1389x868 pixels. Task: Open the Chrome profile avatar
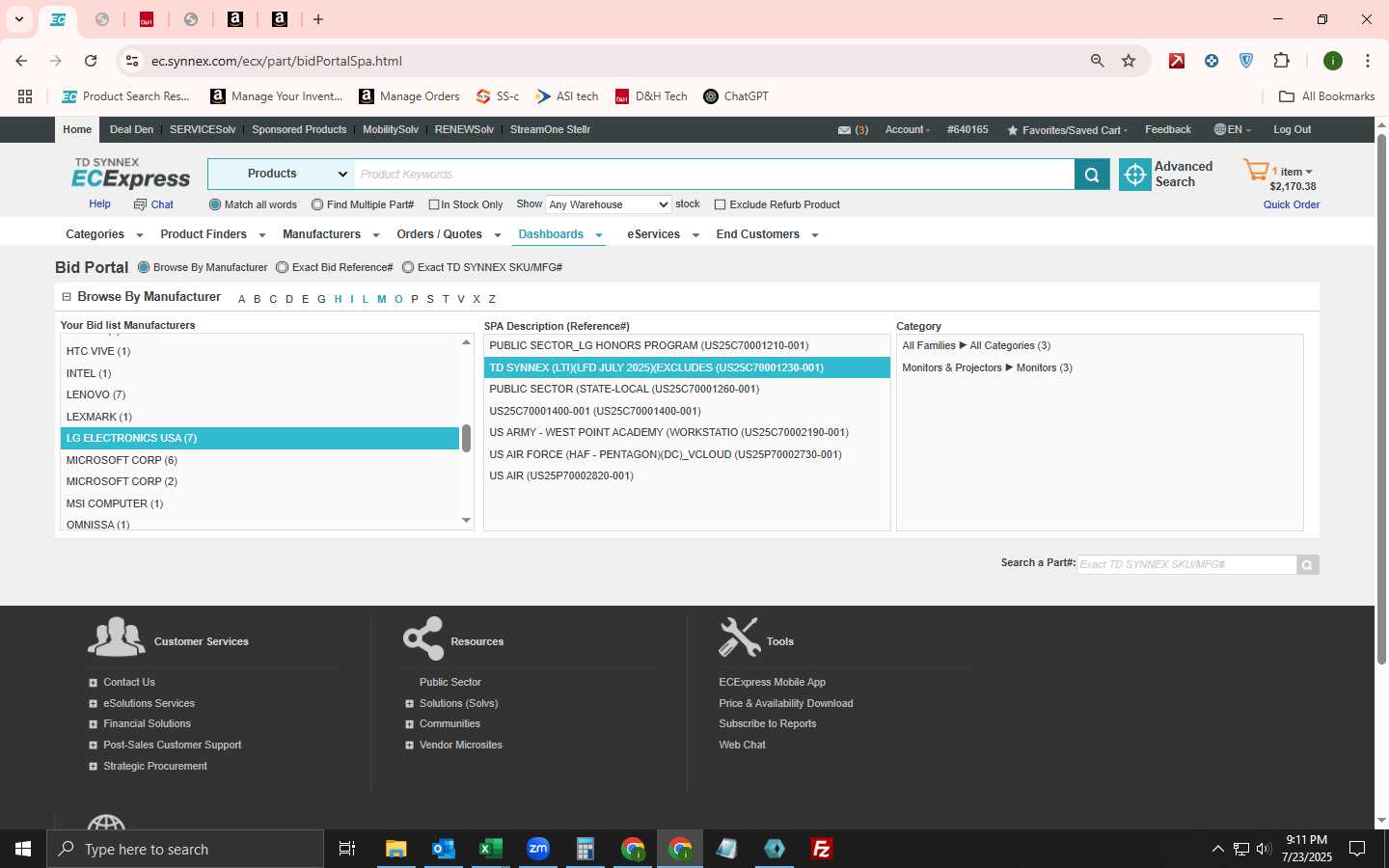(1333, 61)
